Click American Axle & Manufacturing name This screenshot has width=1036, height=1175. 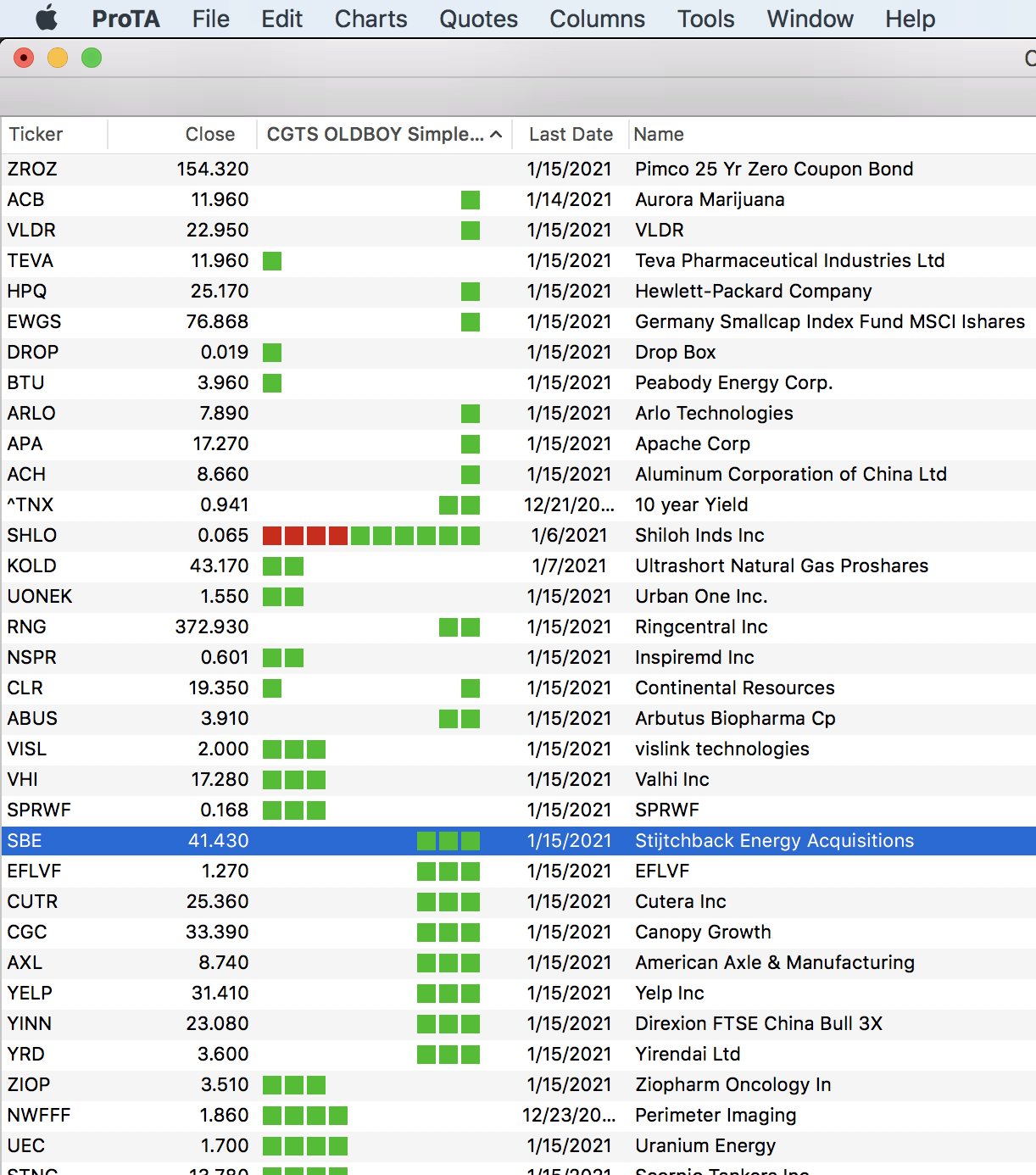775,962
